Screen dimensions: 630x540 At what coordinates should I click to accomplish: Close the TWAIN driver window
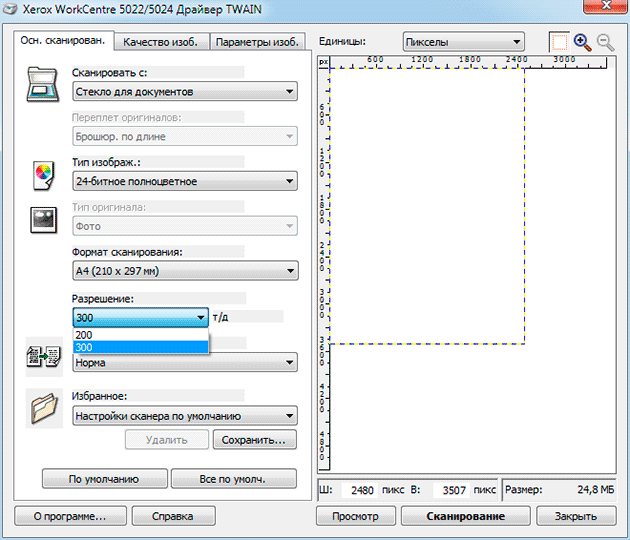pyautogui.click(x=606, y=6)
